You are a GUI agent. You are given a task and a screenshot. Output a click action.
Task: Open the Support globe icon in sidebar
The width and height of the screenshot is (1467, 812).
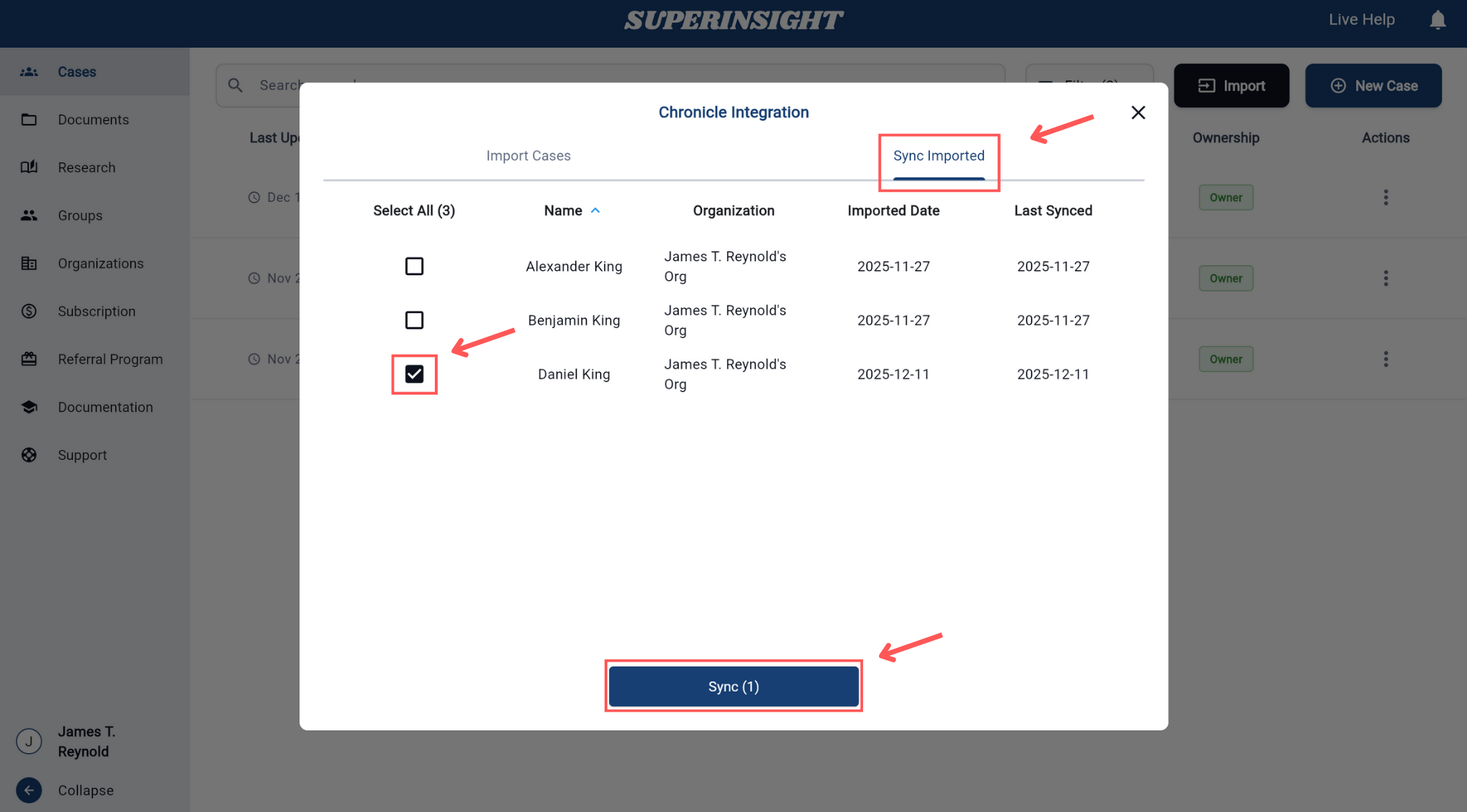click(x=29, y=455)
